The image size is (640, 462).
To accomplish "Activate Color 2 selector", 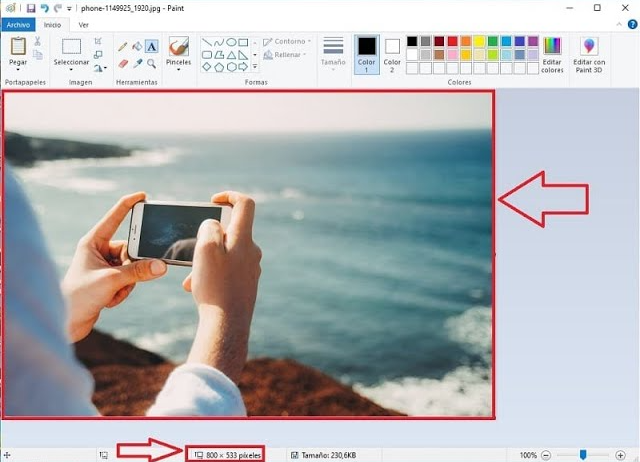I will (392, 52).
